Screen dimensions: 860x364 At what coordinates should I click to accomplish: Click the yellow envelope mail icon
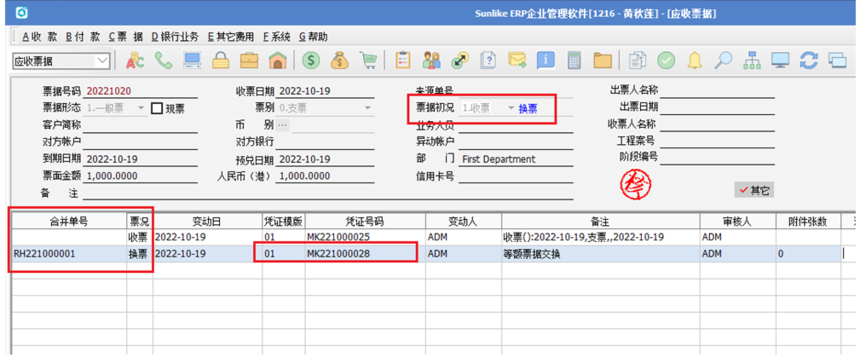point(517,60)
